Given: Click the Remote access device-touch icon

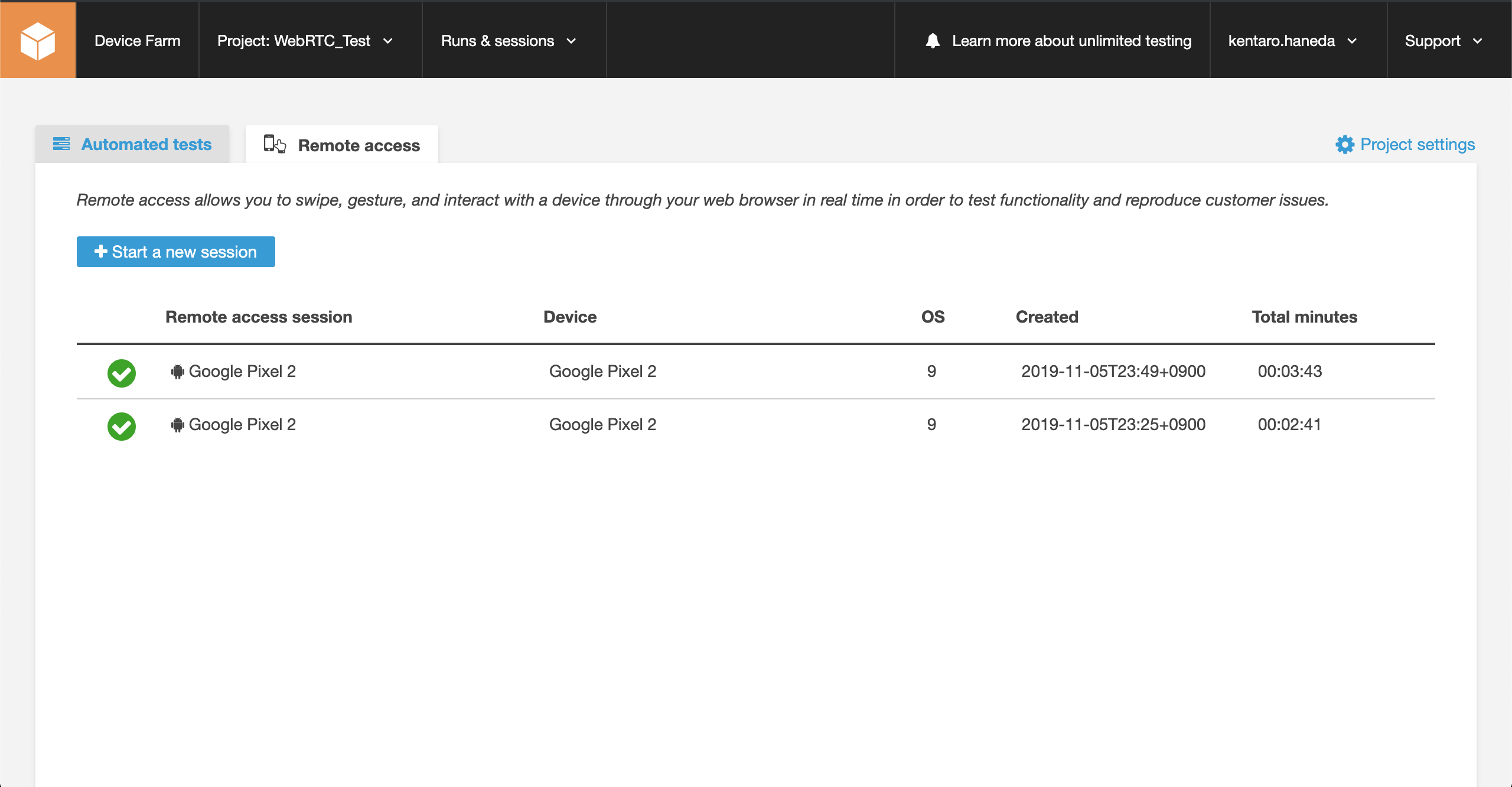Looking at the screenshot, I should coord(275,144).
